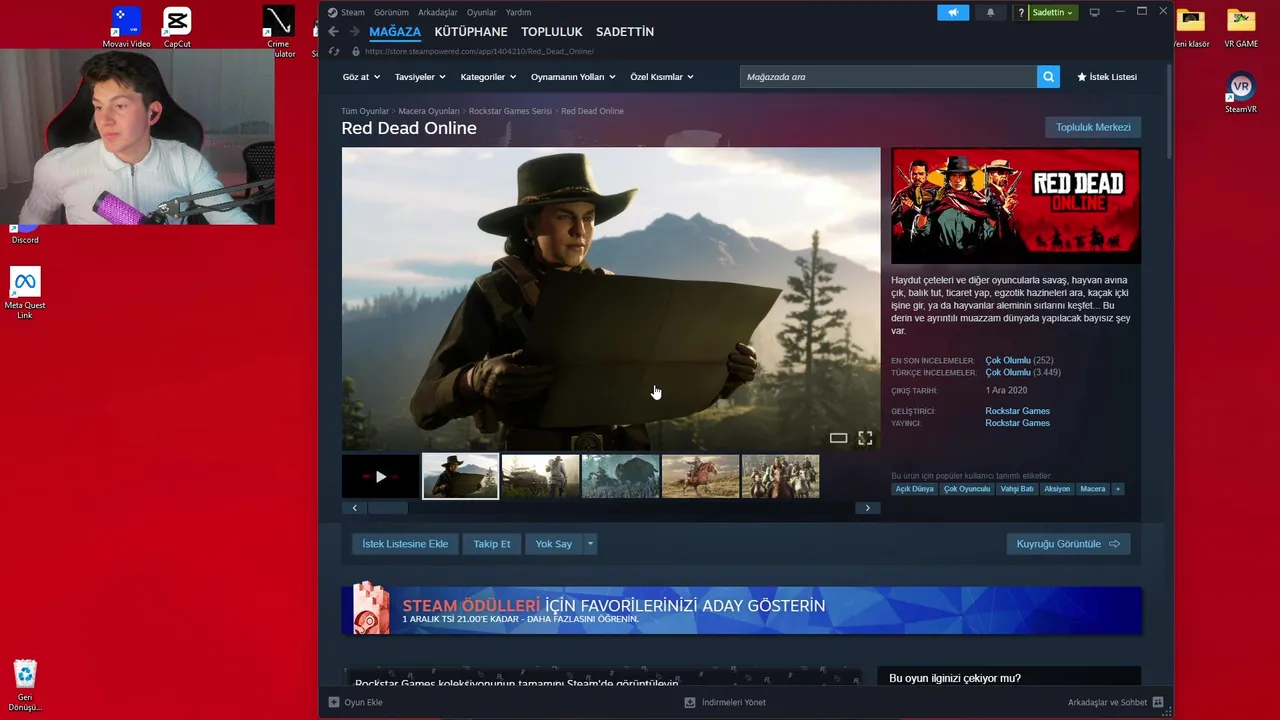This screenshot has width=1280, height=720.
Task: Click the Steam Ödülleri banner
Action: point(741,610)
